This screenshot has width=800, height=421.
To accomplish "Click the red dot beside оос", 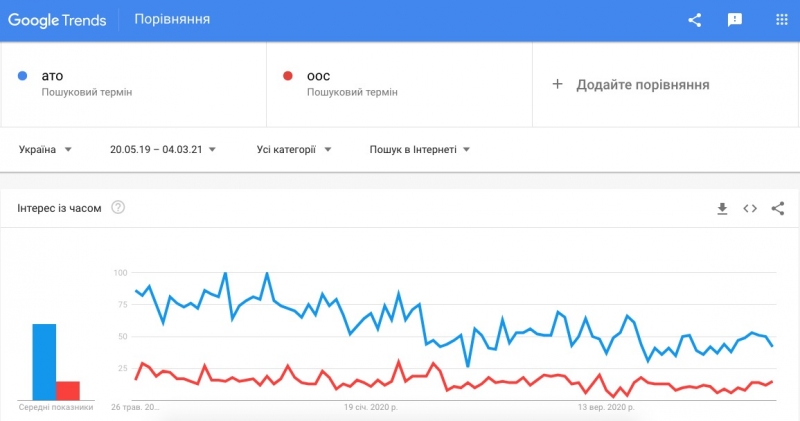I will tap(288, 76).
